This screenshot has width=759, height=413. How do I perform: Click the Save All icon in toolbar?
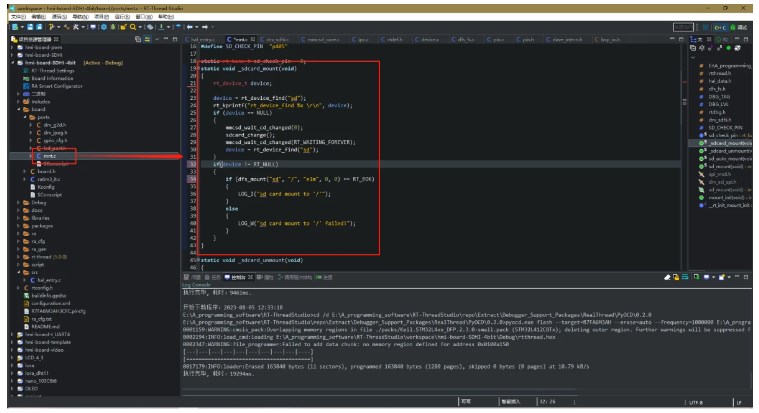(x=39, y=27)
